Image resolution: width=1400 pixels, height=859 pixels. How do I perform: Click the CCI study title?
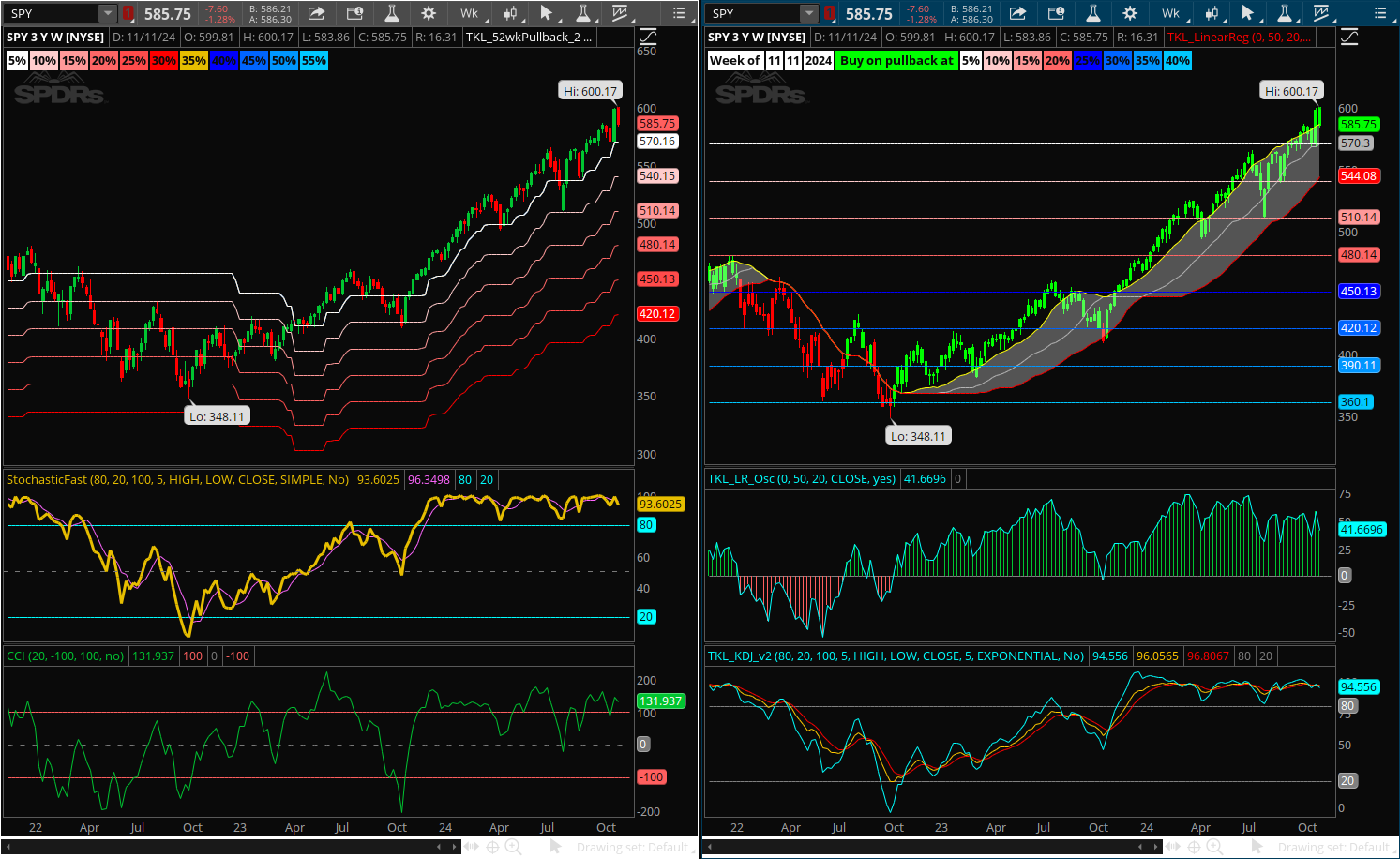coord(65,656)
